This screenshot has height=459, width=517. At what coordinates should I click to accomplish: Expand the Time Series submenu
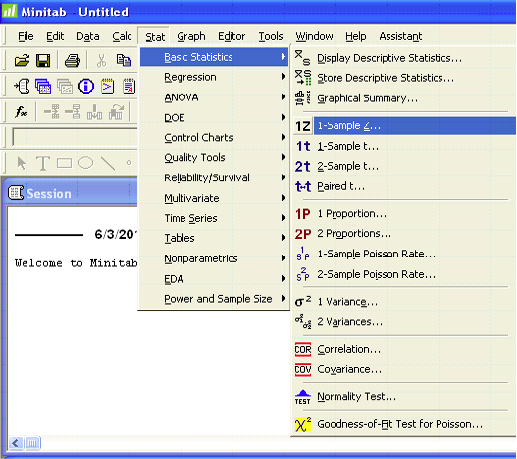click(214, 218)
